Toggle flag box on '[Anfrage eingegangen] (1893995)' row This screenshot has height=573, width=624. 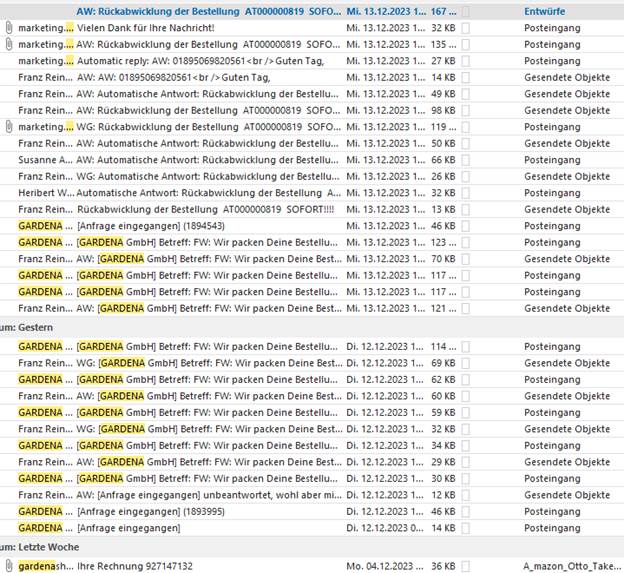tap(466, 511)
